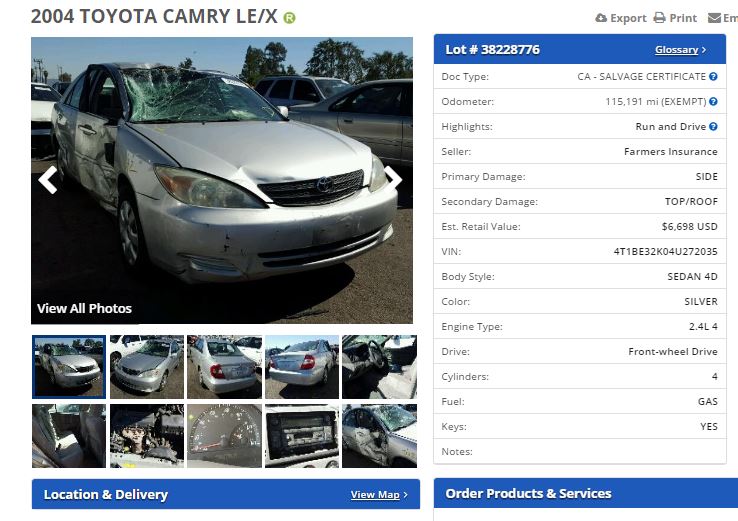Select the radio console thumbnail
Image resolution: width=738 pixels, height=521 pixels.
point(302,436)
